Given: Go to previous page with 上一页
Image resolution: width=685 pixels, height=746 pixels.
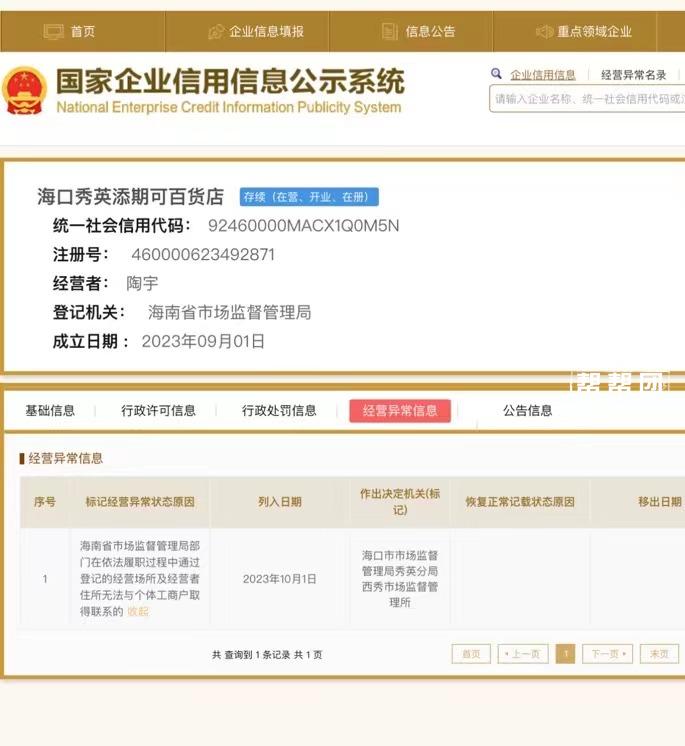Looking at the screenshot, I should (523, 654).
